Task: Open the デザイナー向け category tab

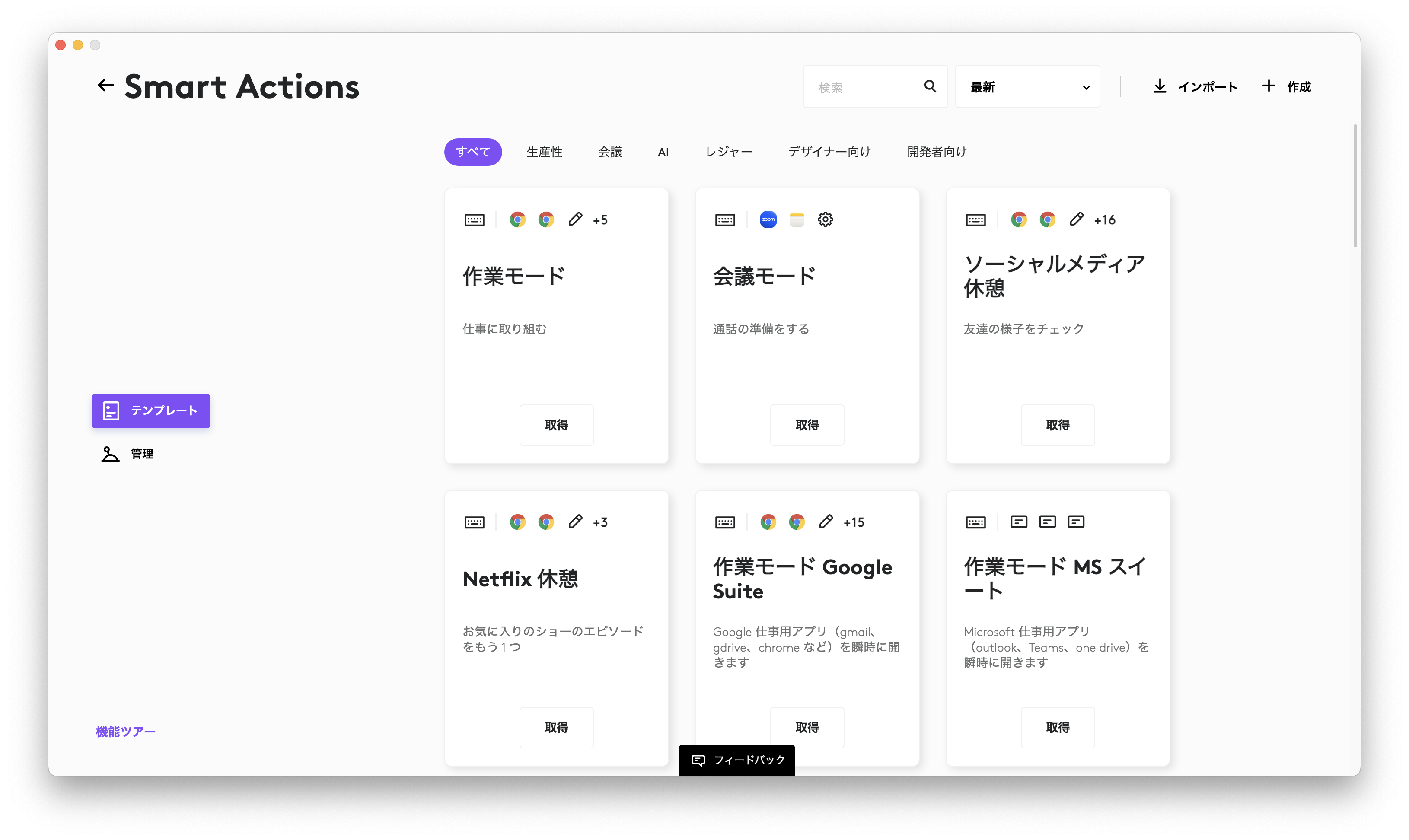Action: [x=829, y=152]
